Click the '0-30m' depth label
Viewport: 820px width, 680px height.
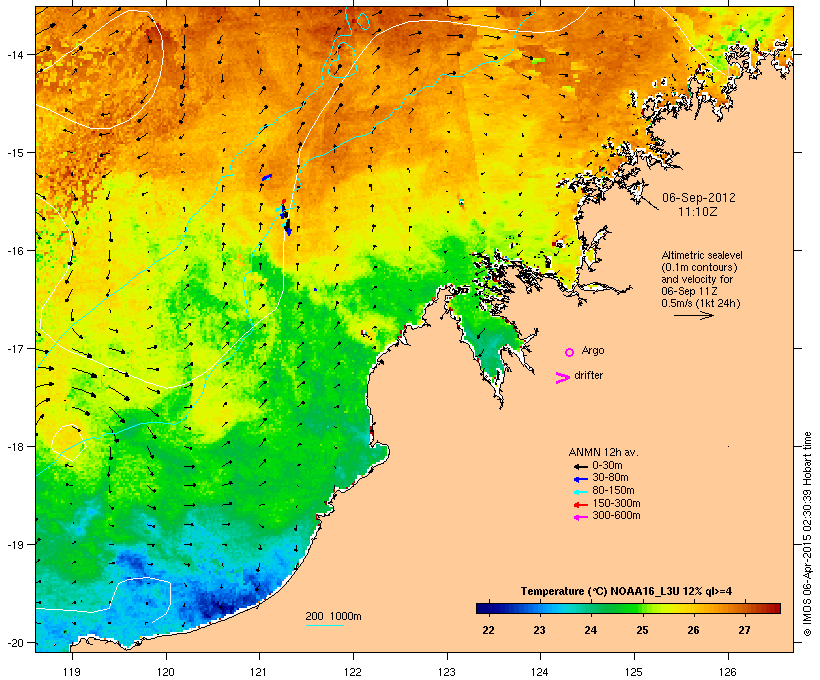[x=607, y=466]
